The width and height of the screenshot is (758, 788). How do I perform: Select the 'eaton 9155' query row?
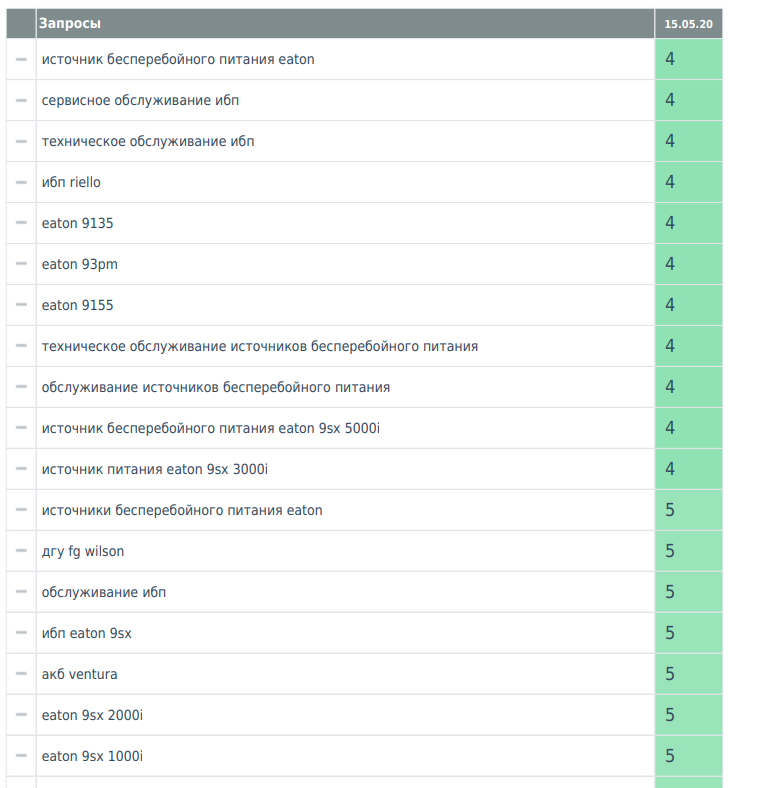[345, 305]
